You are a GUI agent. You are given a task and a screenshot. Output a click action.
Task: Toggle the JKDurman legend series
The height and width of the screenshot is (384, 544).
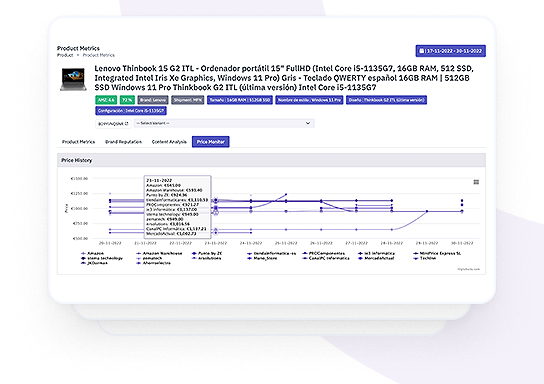click(x=94, y=263)
